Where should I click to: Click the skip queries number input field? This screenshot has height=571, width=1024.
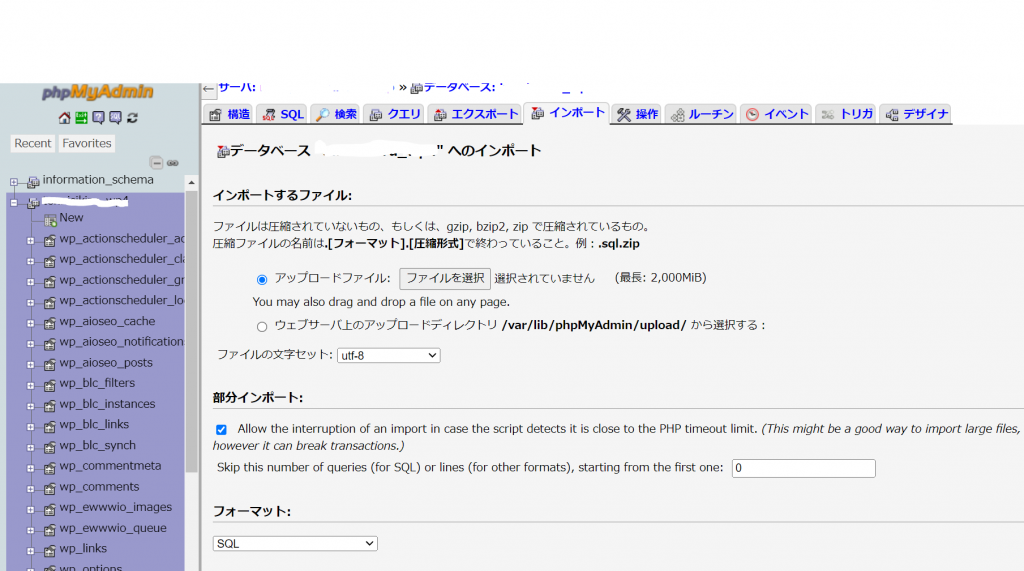[803, 468]
